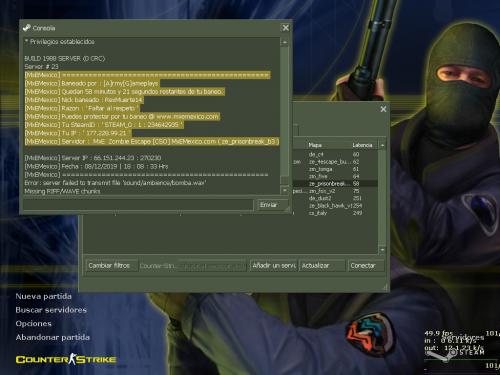Select the ze_prisonbreak server row

tap(335, 184)
